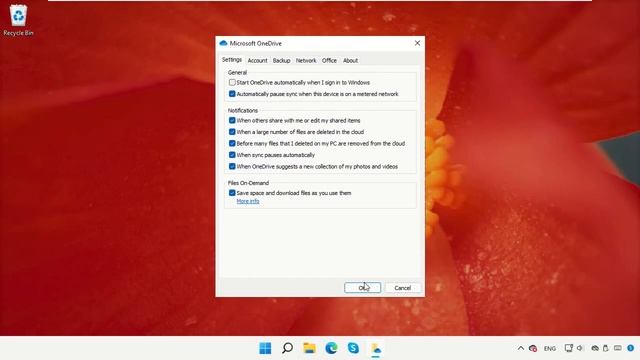Viewport: 640px width, 360px height.
Task: Click OneDrive tray icon with red badge
Action: (x=533, y=348)
